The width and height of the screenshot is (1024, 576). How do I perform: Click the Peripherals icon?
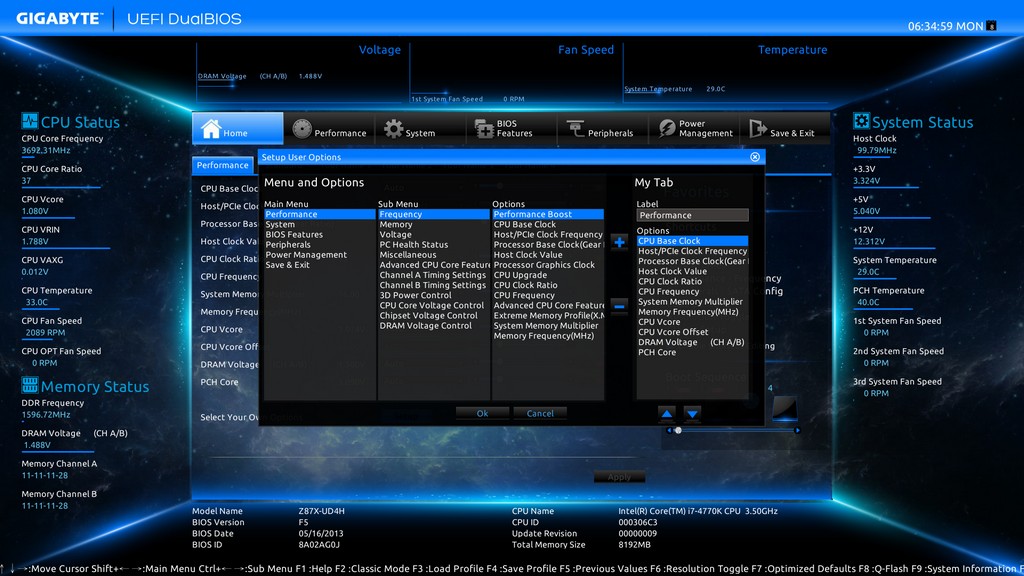575,129
